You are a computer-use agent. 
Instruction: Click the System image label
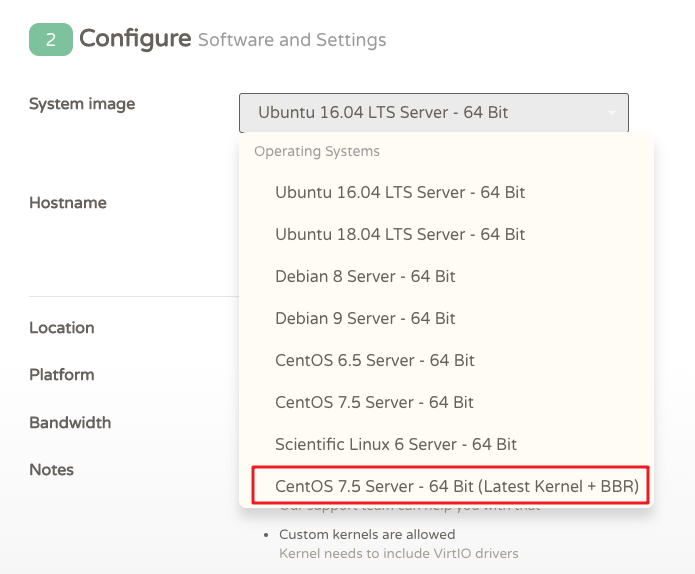click(x=82, y=104)
